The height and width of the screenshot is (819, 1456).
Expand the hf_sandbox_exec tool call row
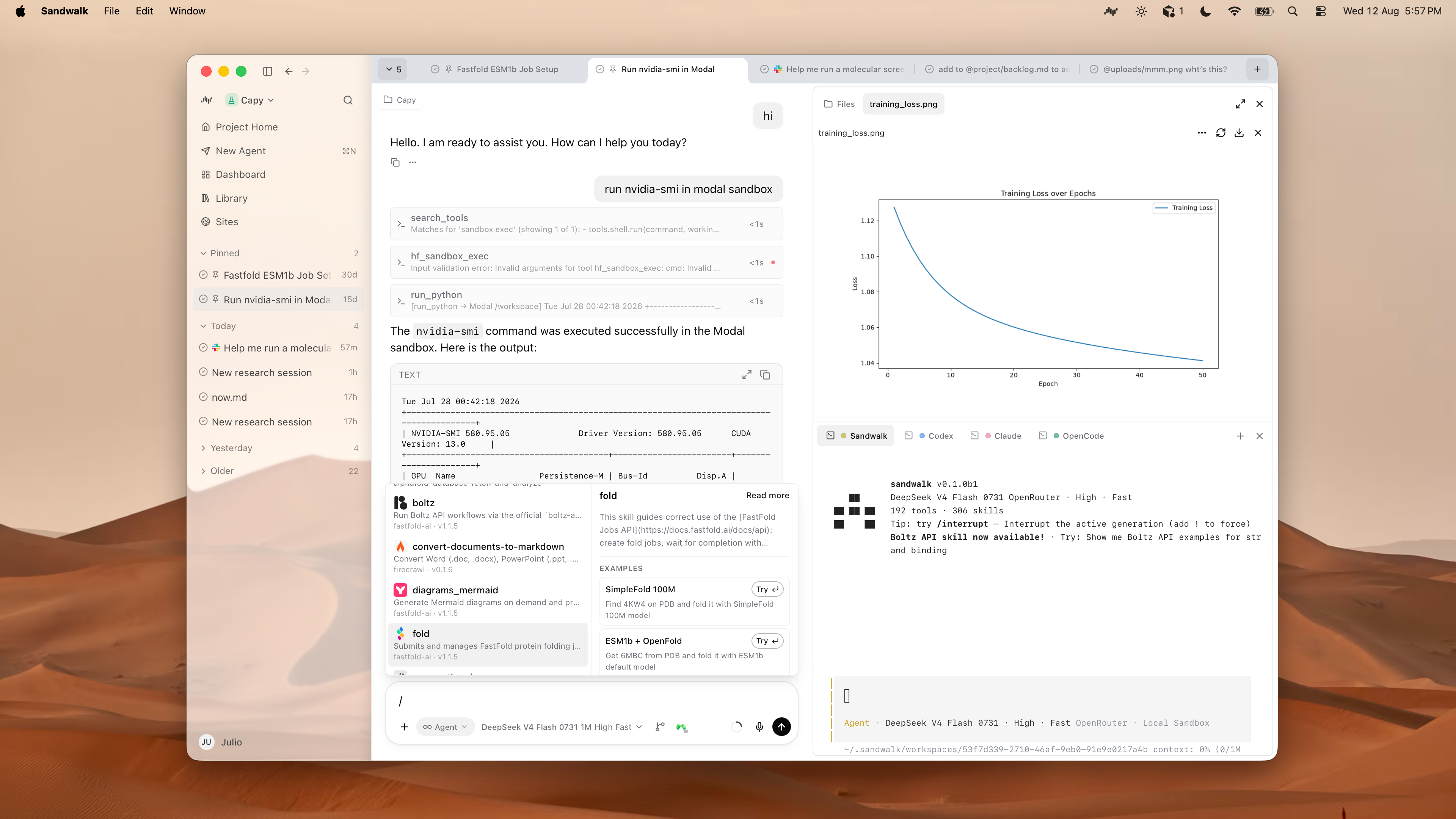pos(586,262)
